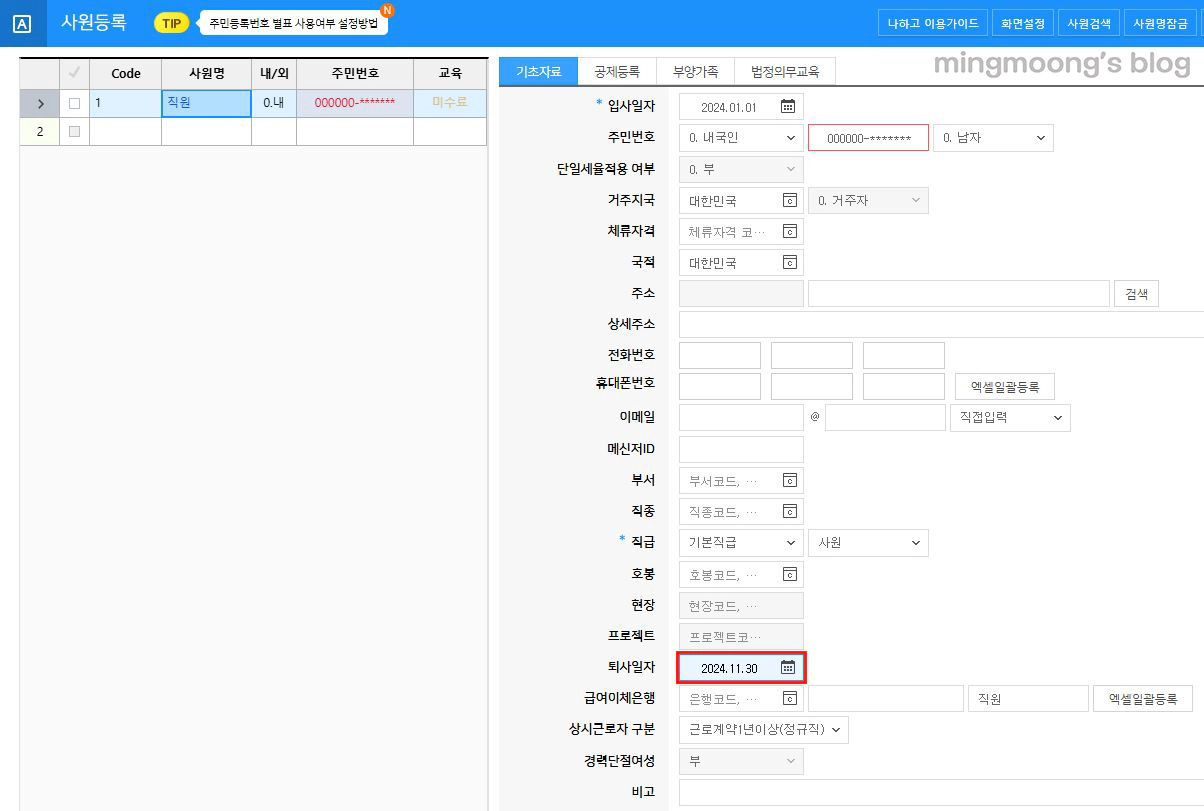Open the 입사일자 calendar picker

point(787,106)
